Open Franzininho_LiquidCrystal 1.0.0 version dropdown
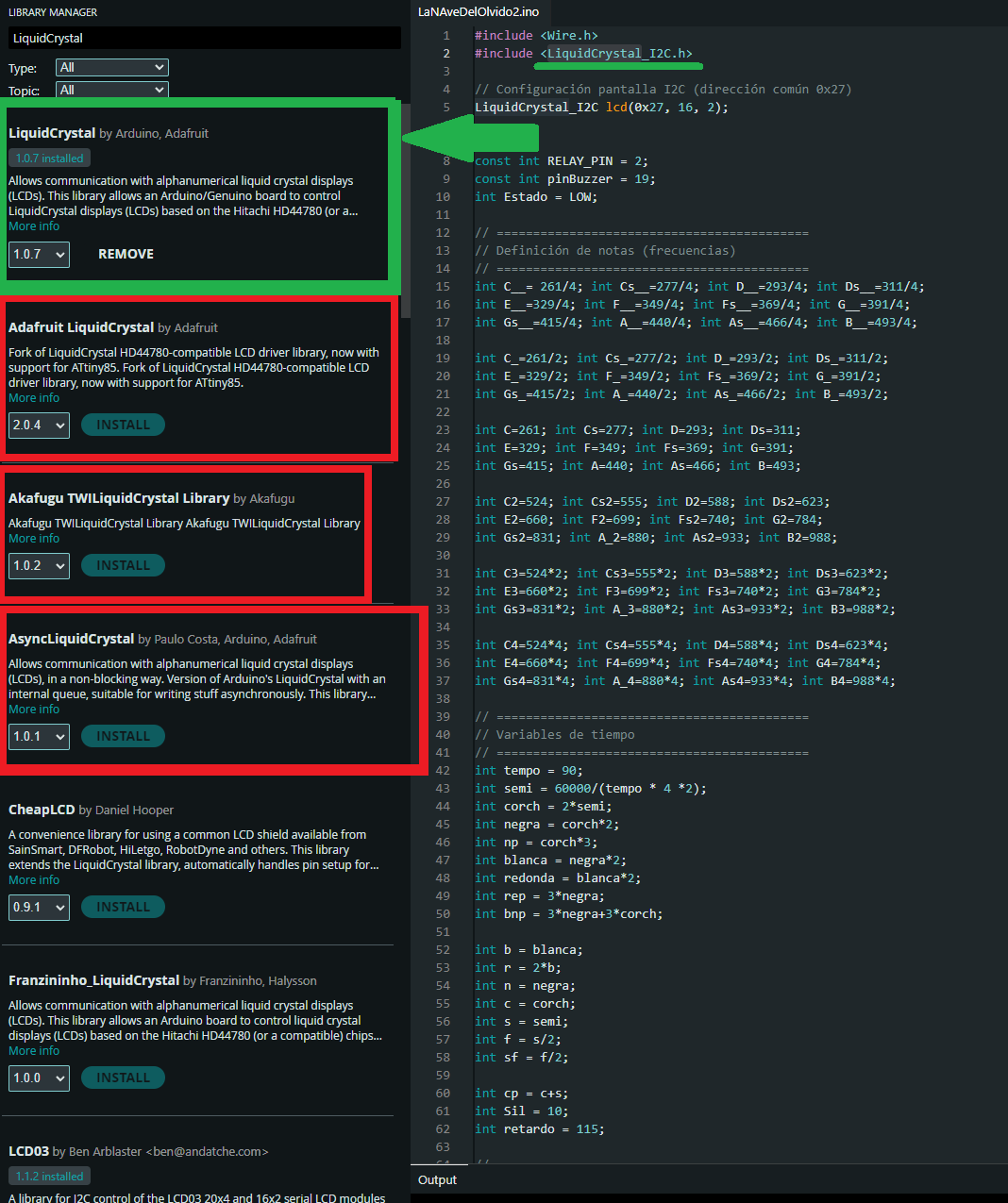This screenshot has height=1203, width=1008. (40, 1078)
